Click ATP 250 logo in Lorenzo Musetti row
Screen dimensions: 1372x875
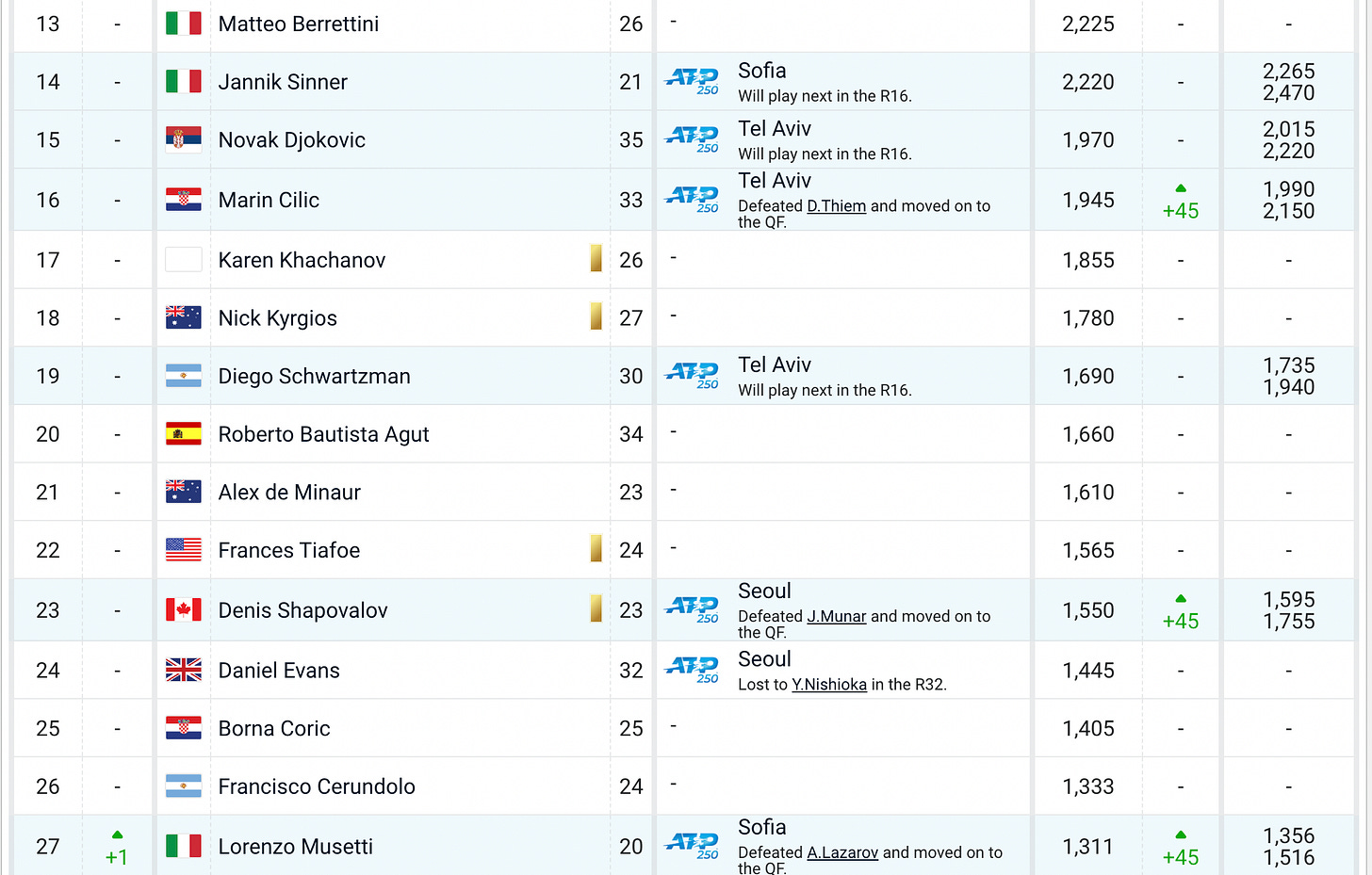[x=693, y=846]
